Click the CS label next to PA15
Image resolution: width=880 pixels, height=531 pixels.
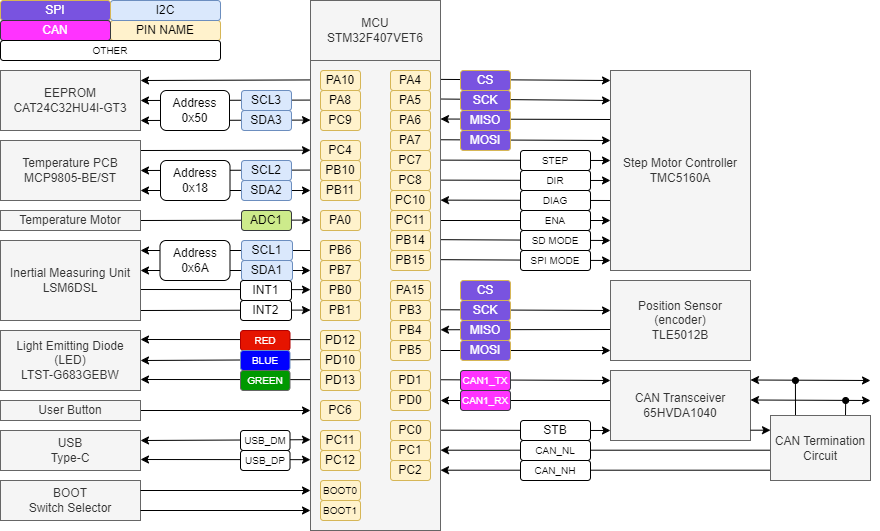(485, 290)
